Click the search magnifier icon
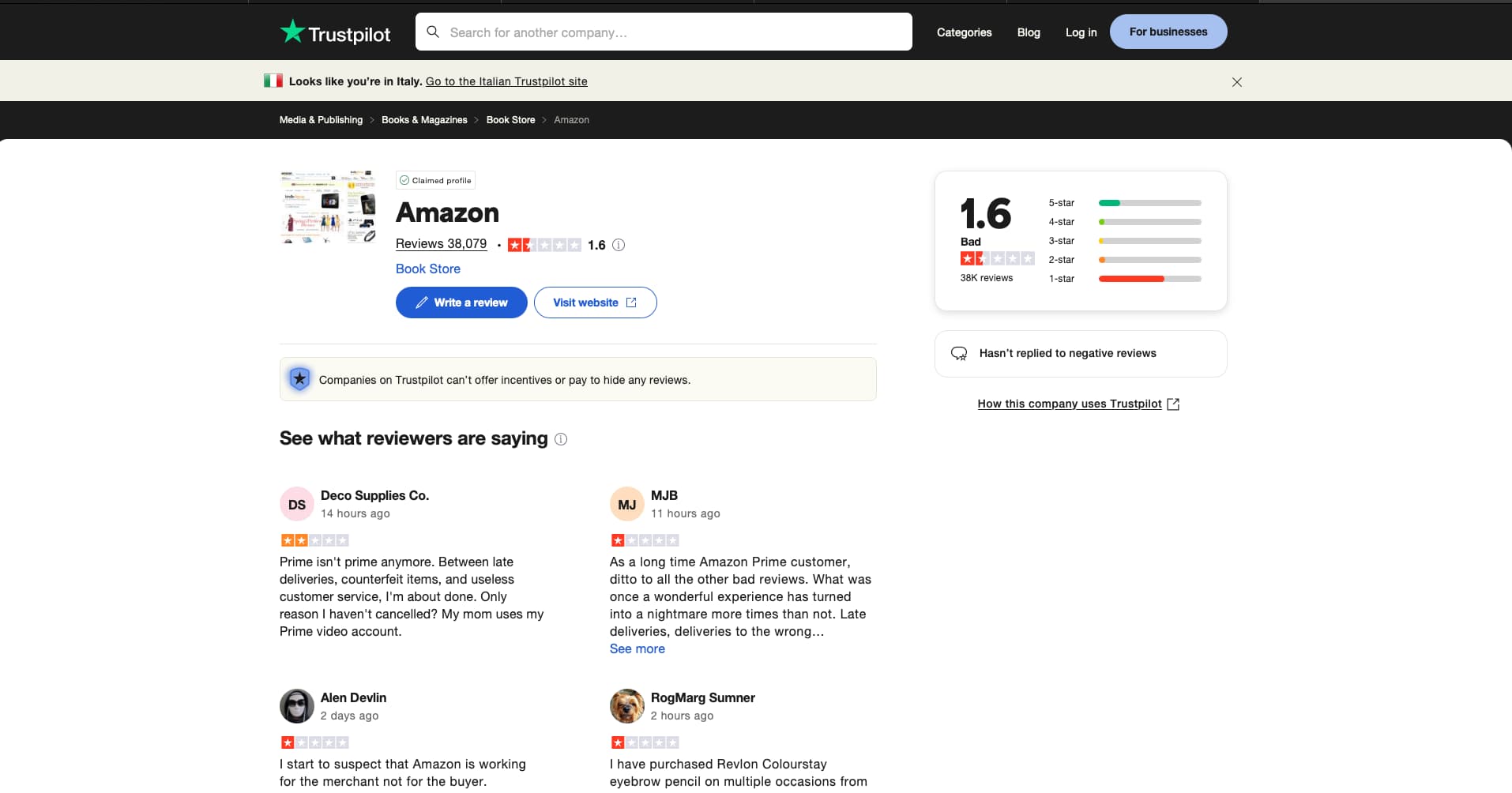The height and width of the screenshot is (793, 1512). (x=432, y=32)
